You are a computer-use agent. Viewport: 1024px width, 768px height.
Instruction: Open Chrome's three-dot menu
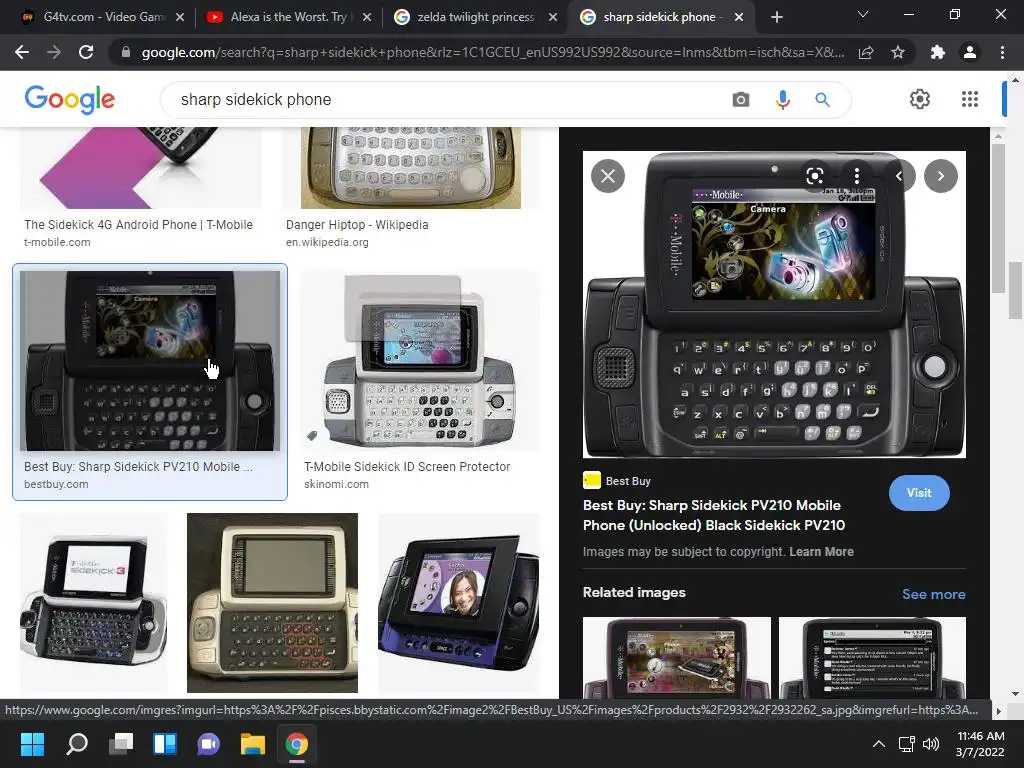pyautogui.click(x=1002, y=52)
